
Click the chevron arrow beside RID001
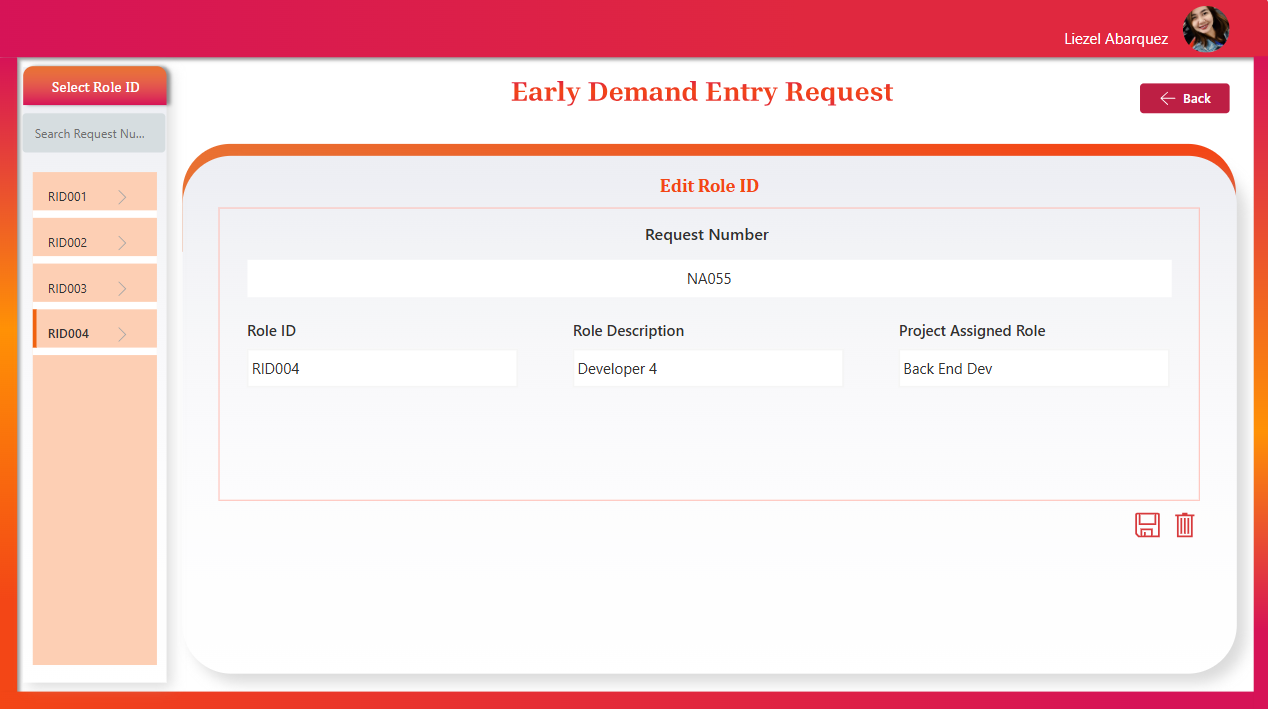pyautogui.click(x=122, y=197)
